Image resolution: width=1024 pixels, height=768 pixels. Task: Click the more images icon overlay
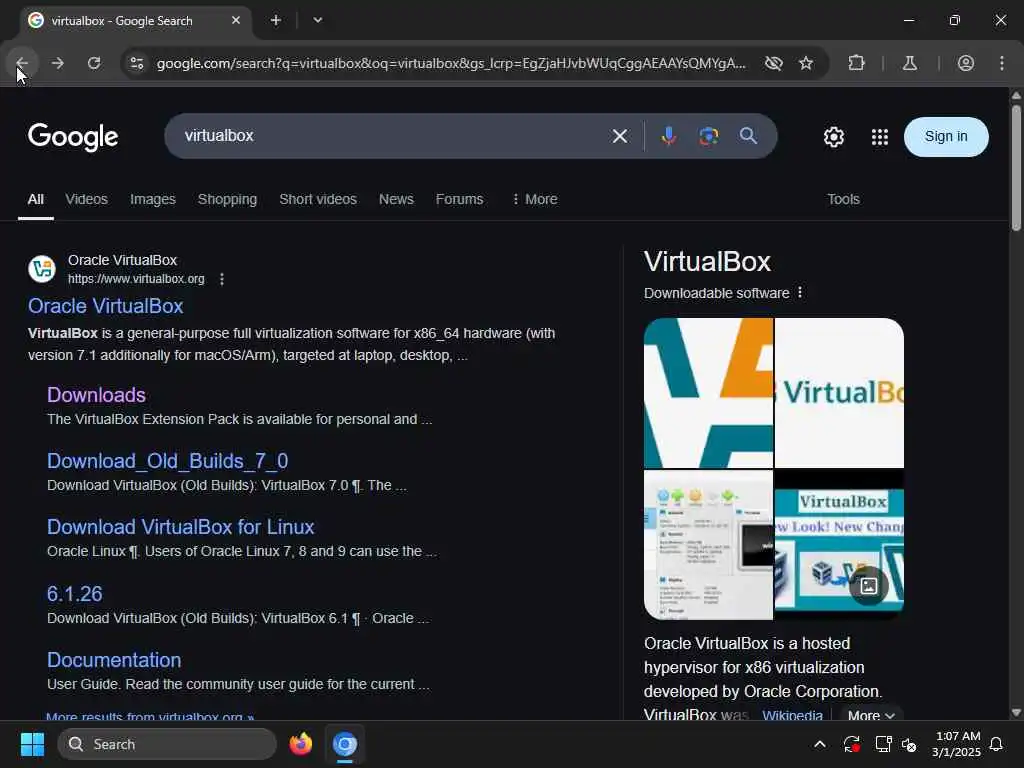tap(869, 586)
